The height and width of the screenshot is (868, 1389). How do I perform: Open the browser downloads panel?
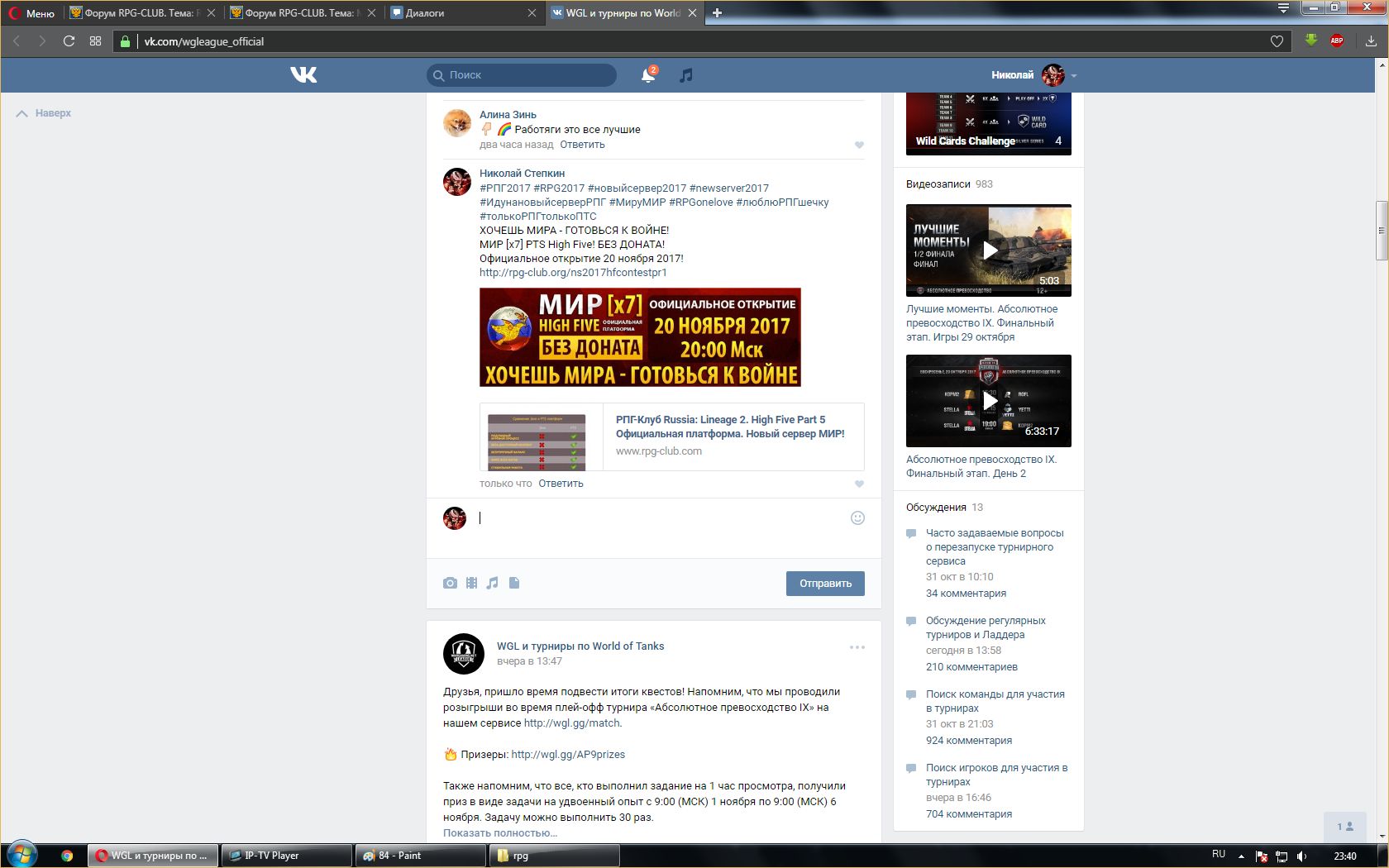[x=1370, y=41]
